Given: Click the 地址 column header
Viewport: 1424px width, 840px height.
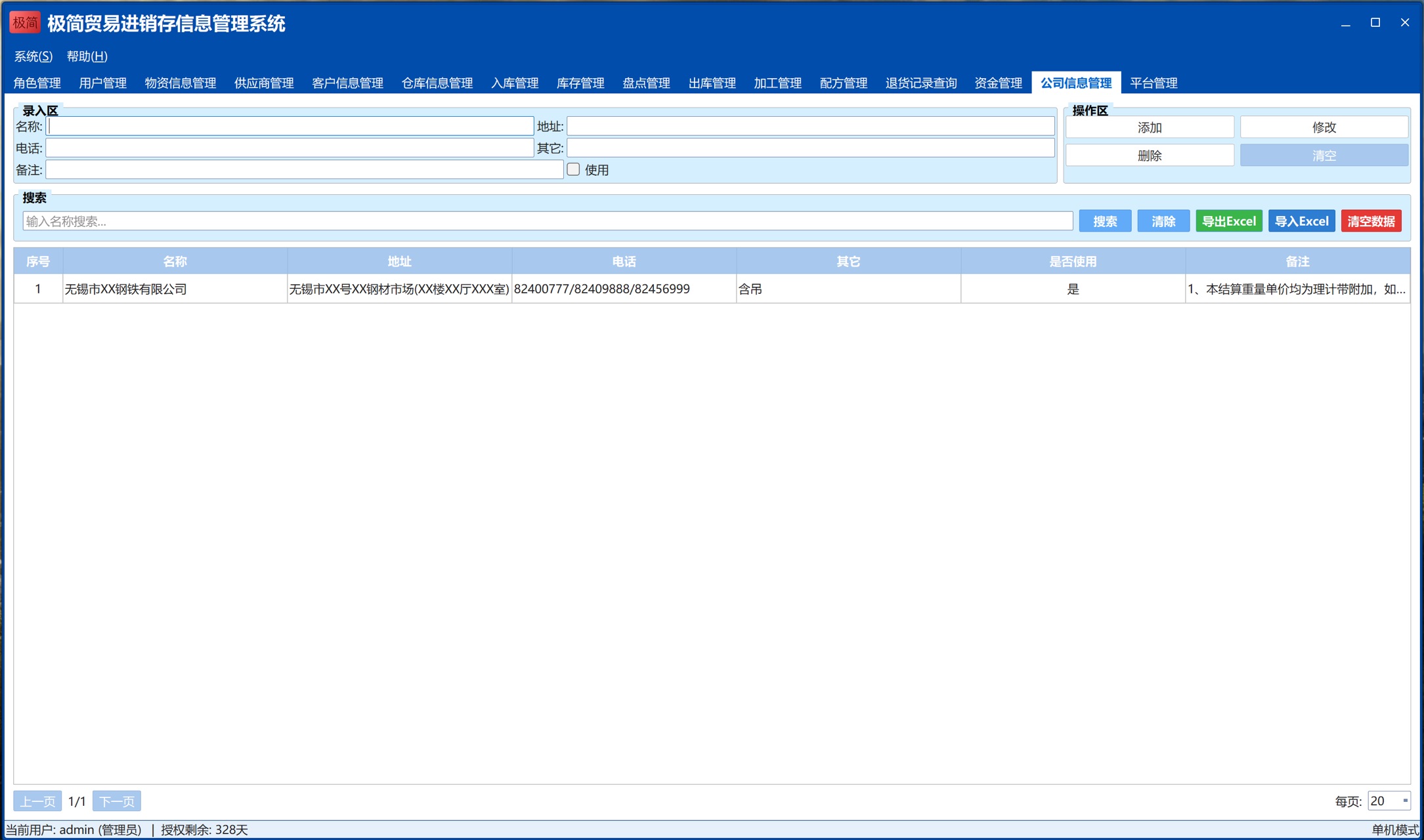Looking at the screenshot, I should pyautogui.click(x=399, y=261).
